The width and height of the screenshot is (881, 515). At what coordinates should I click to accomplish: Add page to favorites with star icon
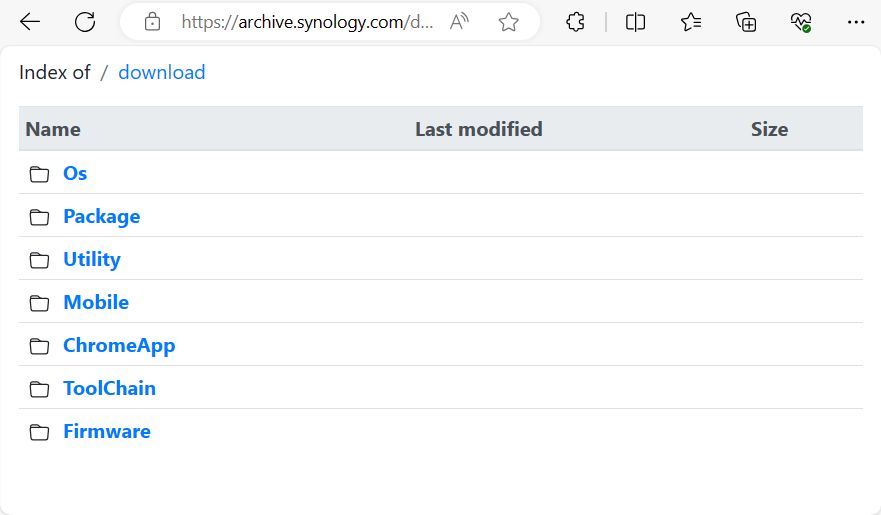click(x=509, y=22)
